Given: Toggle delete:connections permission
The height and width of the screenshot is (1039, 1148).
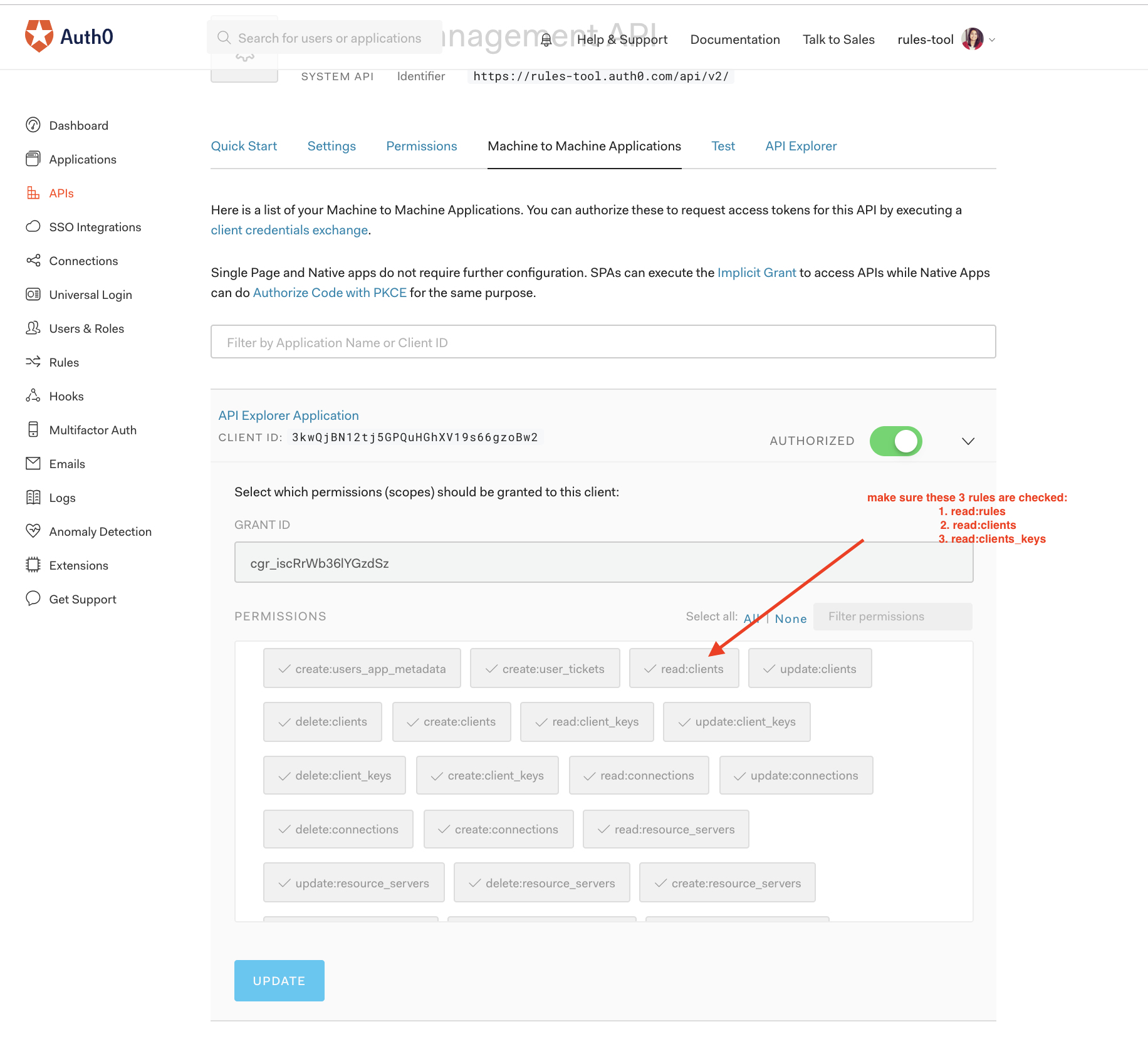Looking at the screenshot, I should [x=338, y=830].
